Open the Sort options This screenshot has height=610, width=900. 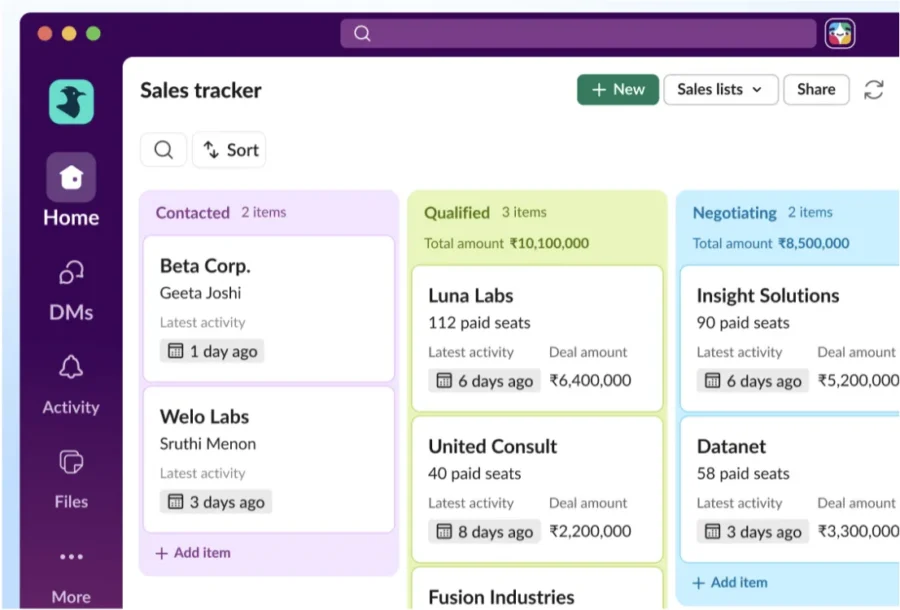(x=229, y=150)
